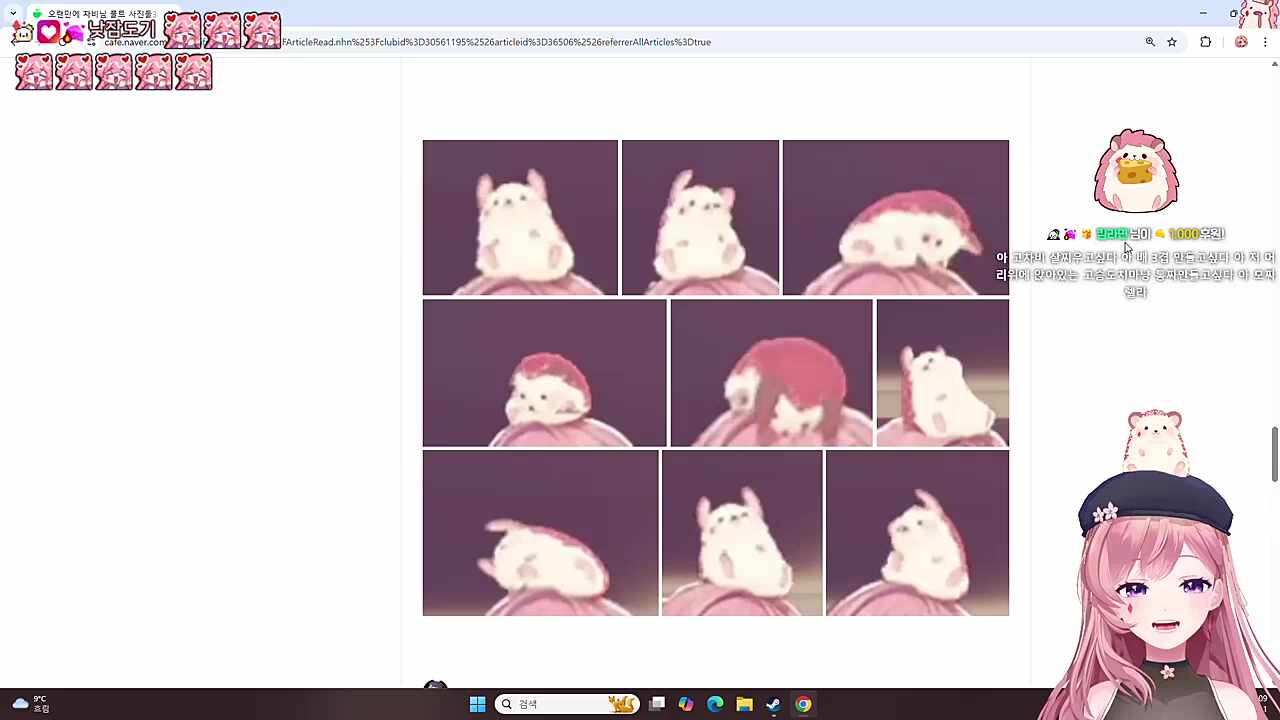The width and height of the screenshot is (1280, 720).
Task: Open top-left hedgehog photo standing upright
Action: [520, 218]
